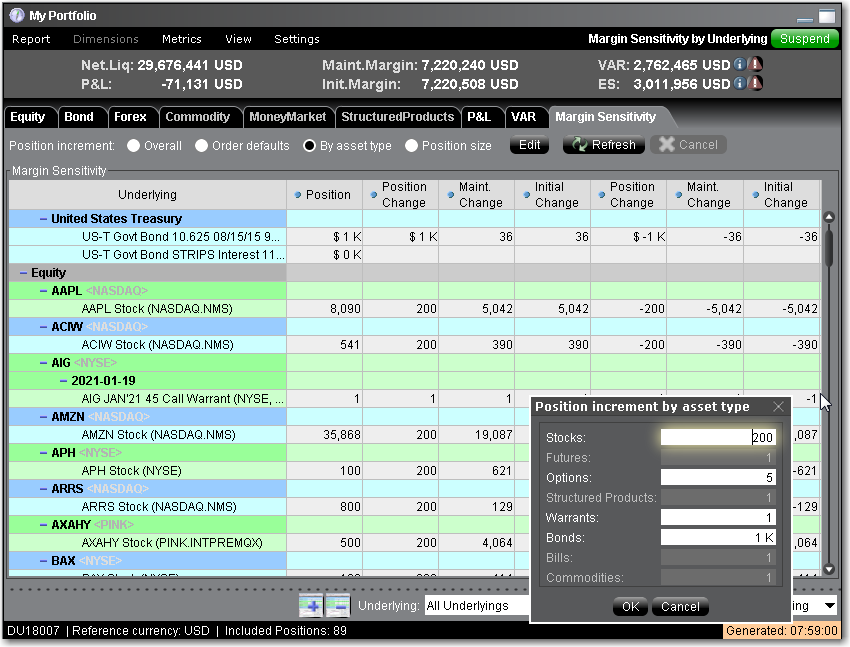850x647 pixels.
Task: Click the Options increment input field
Action: [718, 478]
